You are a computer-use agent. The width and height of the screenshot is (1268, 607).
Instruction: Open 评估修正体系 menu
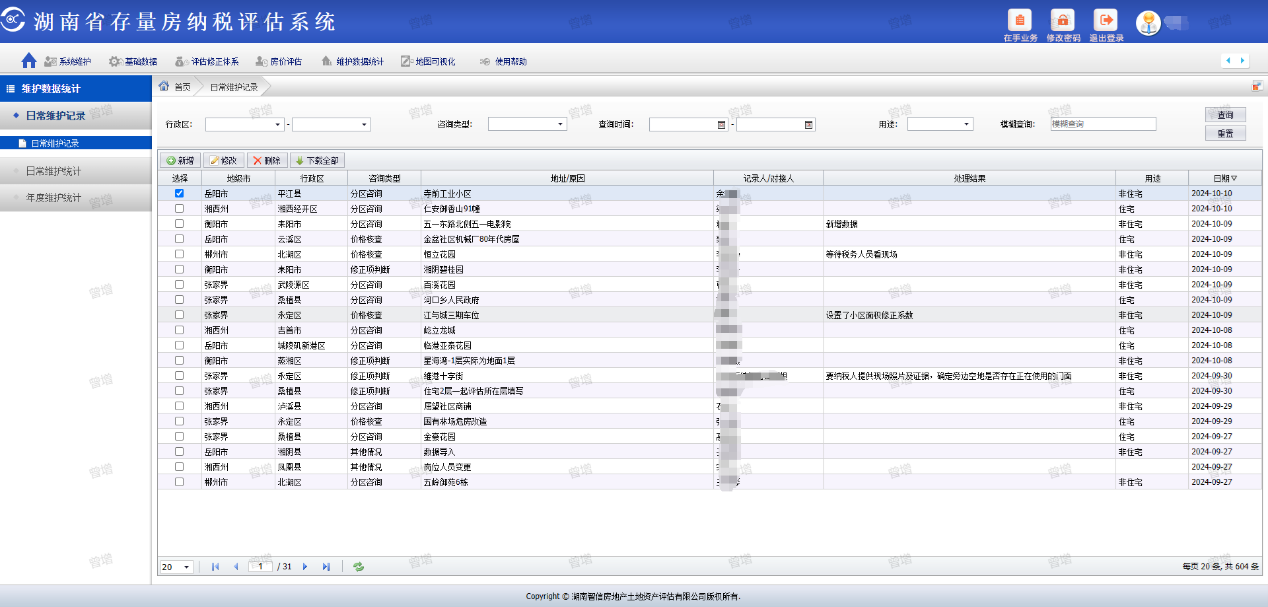tap(207, 61)
